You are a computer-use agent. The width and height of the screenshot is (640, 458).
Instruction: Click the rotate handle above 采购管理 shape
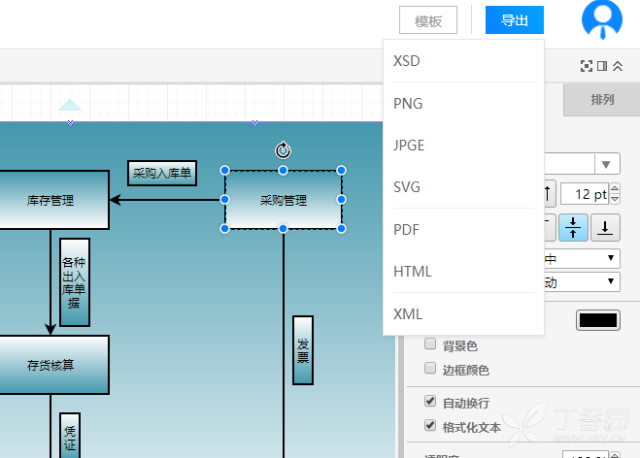[283, 150]
